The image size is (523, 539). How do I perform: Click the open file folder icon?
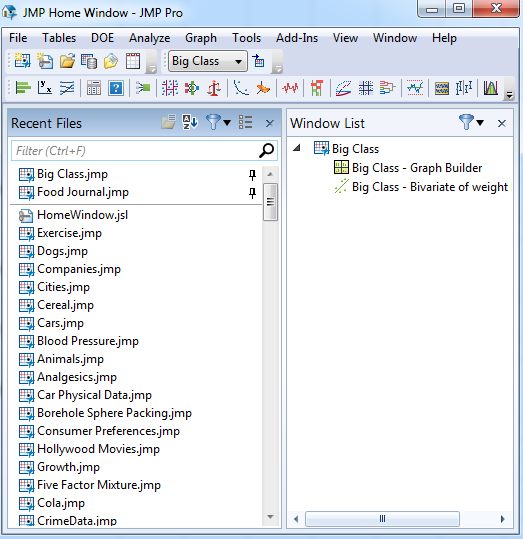[x=67, y=61]
